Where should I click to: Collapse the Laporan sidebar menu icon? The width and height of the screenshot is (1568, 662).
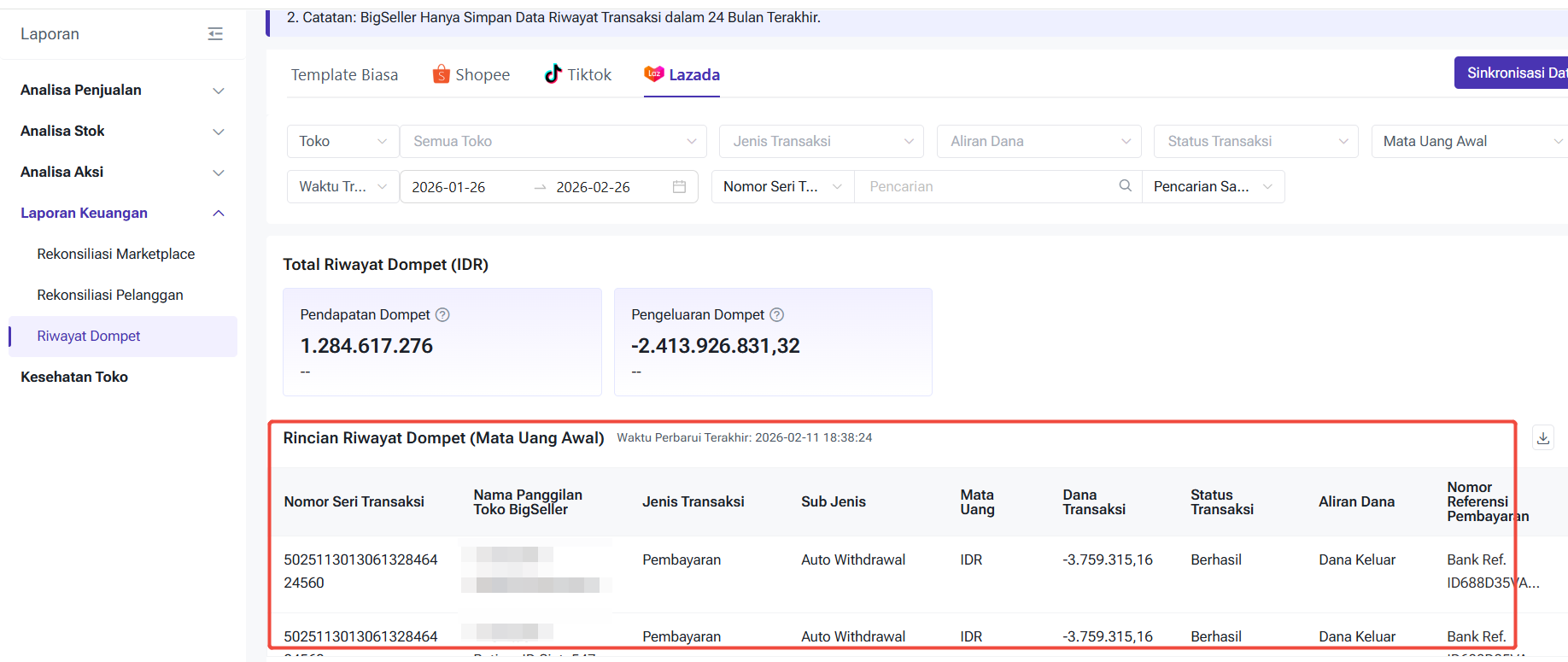point(215,34)
